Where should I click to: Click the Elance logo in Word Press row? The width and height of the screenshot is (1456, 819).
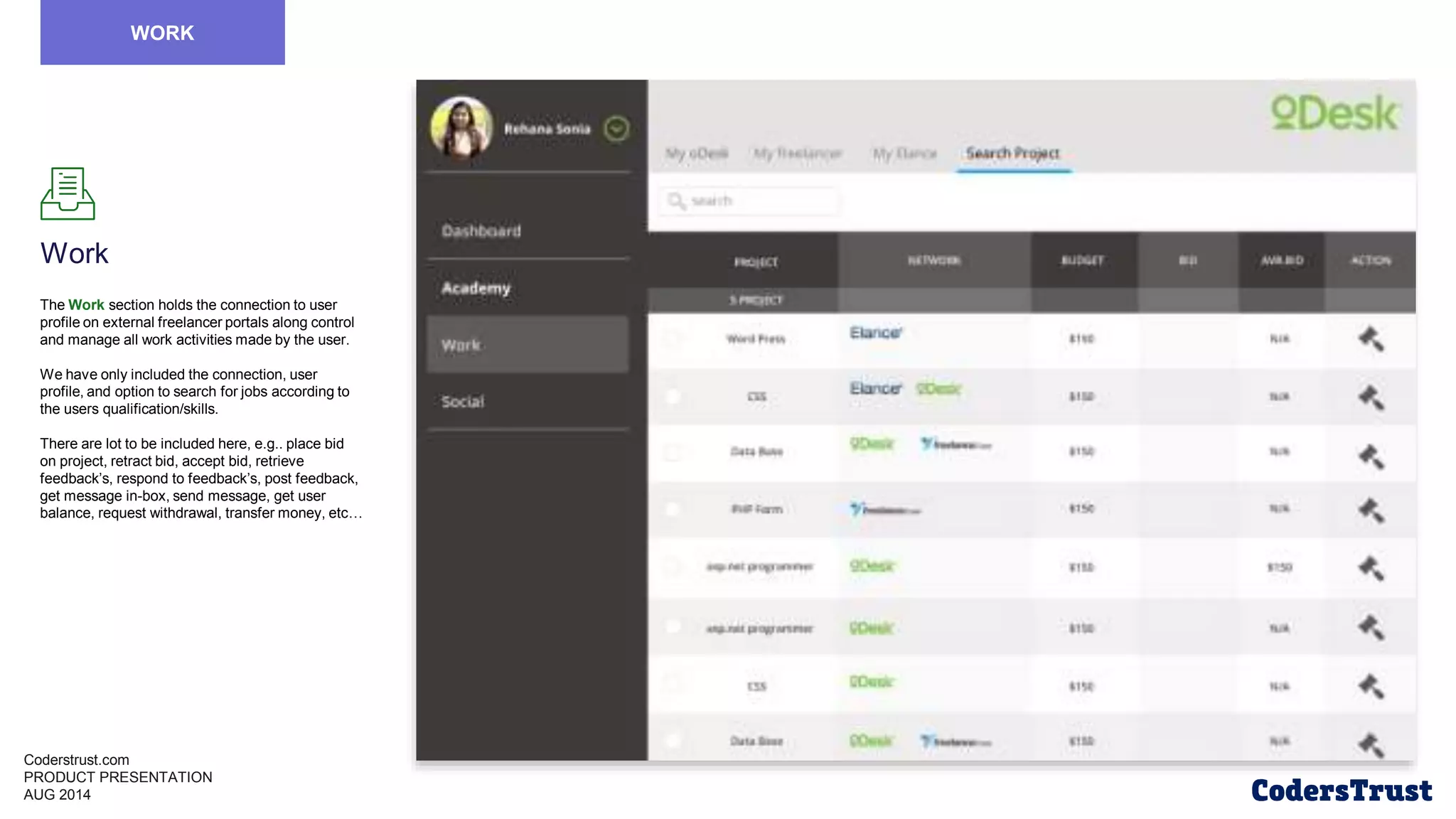click(876, 333)
